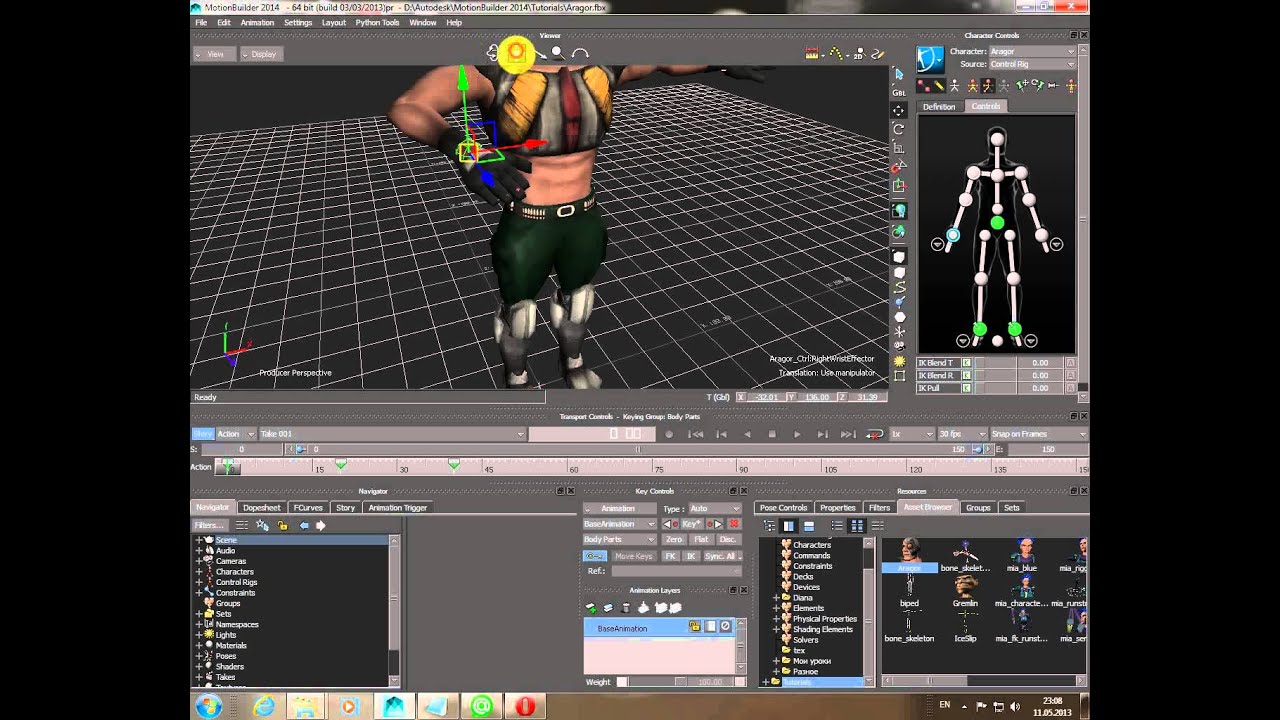The image size is (1280, 720).
Task: Click the IK Blend T slider
Action: pos(998,363)
